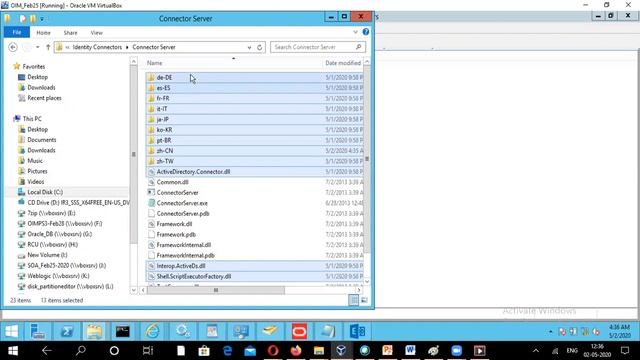Screen dimensions: 640x360
Task: Switch to large icons view button
Action: (x=364, y=300)
